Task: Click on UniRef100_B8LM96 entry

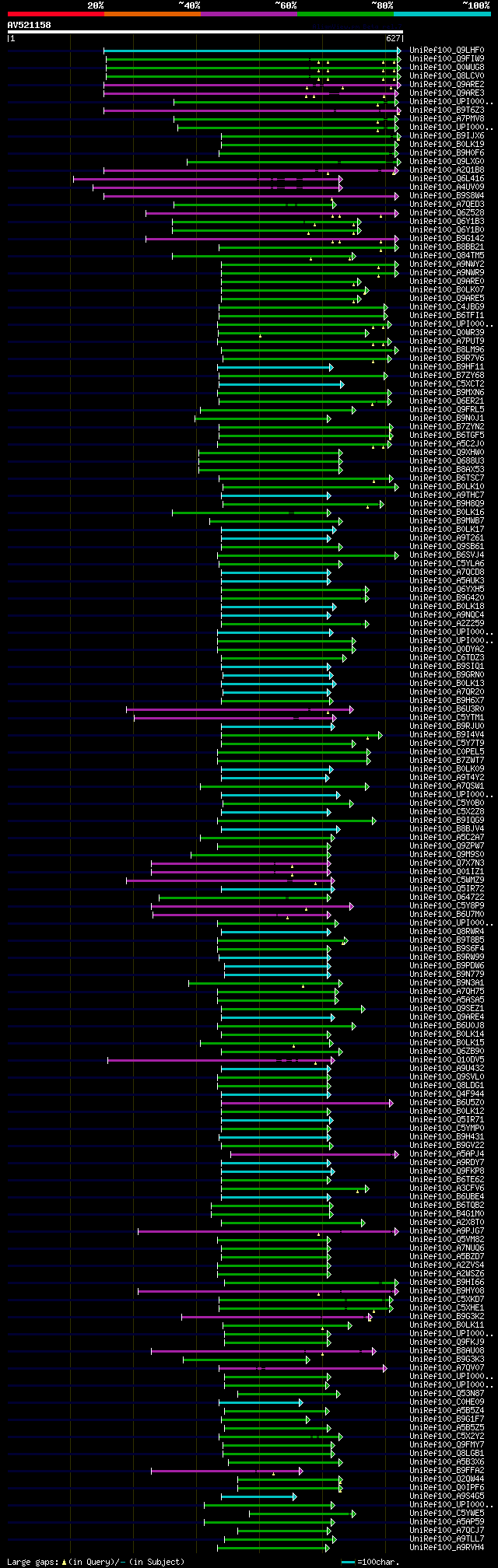Action: click(x=447, y=350)
